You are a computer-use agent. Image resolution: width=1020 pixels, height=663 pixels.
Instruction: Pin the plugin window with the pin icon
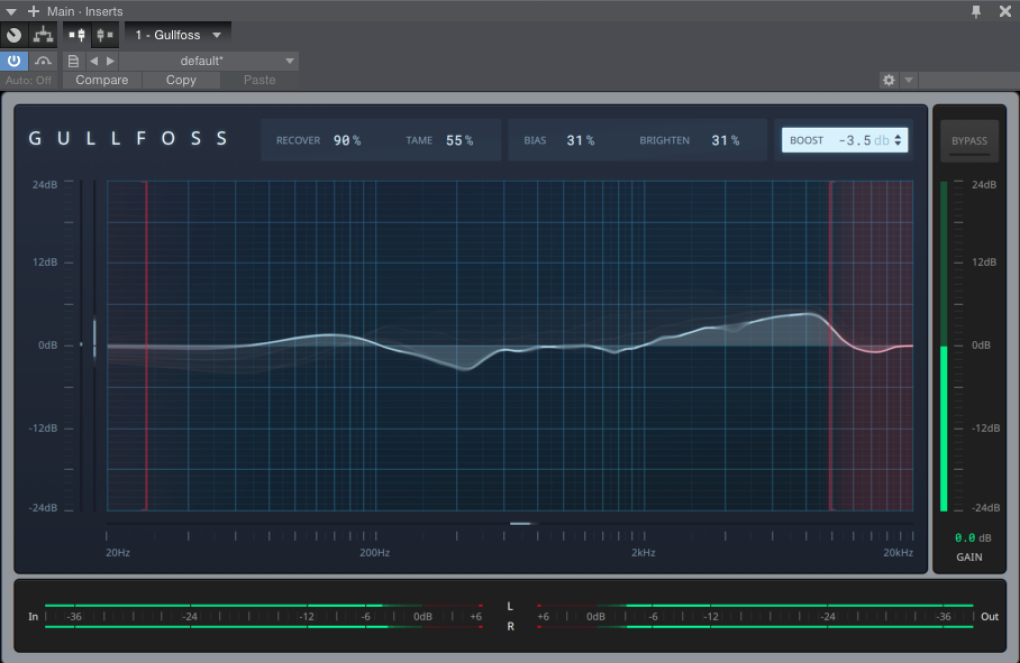click(976, 11)
